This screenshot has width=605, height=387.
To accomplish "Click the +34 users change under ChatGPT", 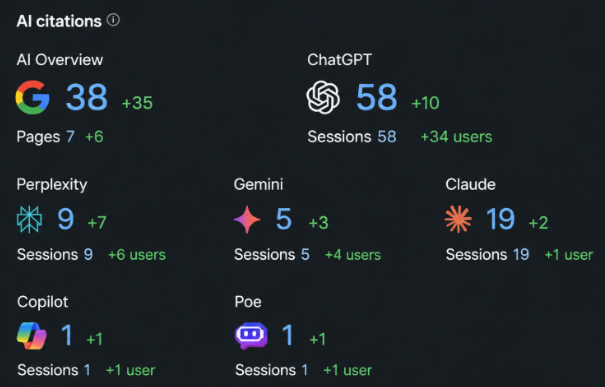I will point(456,137).
